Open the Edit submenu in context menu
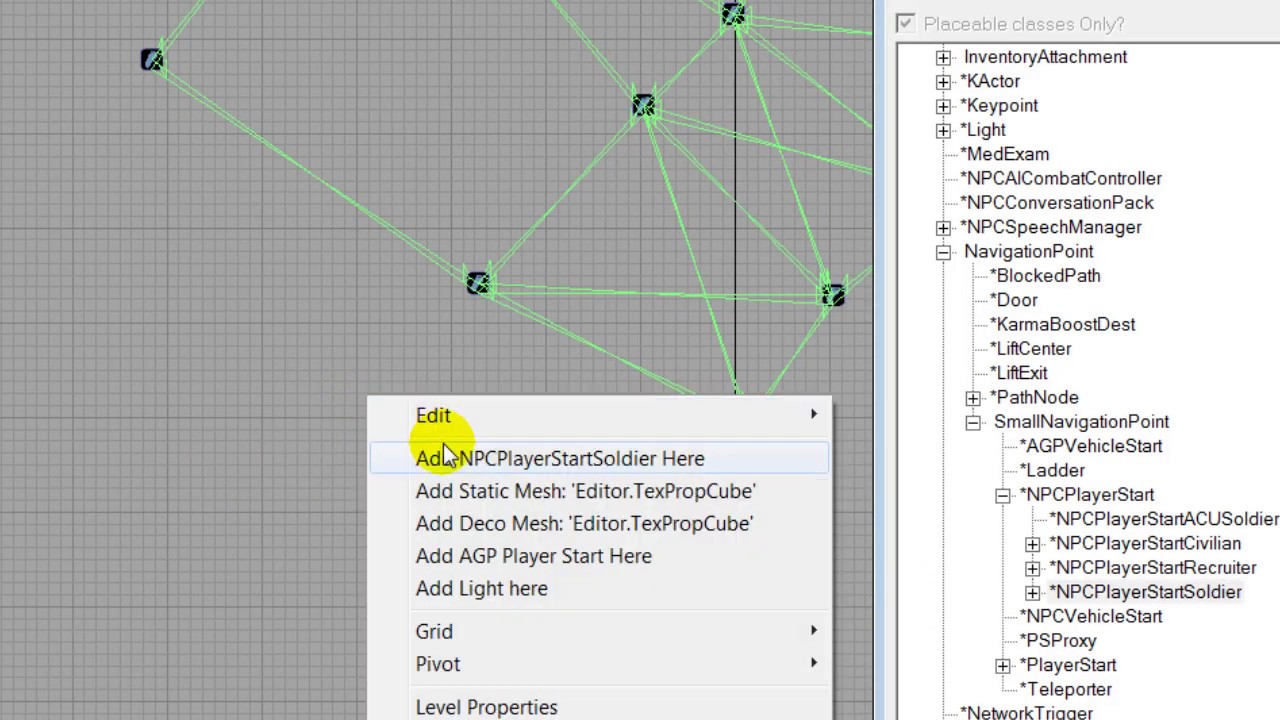This screenshot has width=1280, height=720. (x=600, y=415)
